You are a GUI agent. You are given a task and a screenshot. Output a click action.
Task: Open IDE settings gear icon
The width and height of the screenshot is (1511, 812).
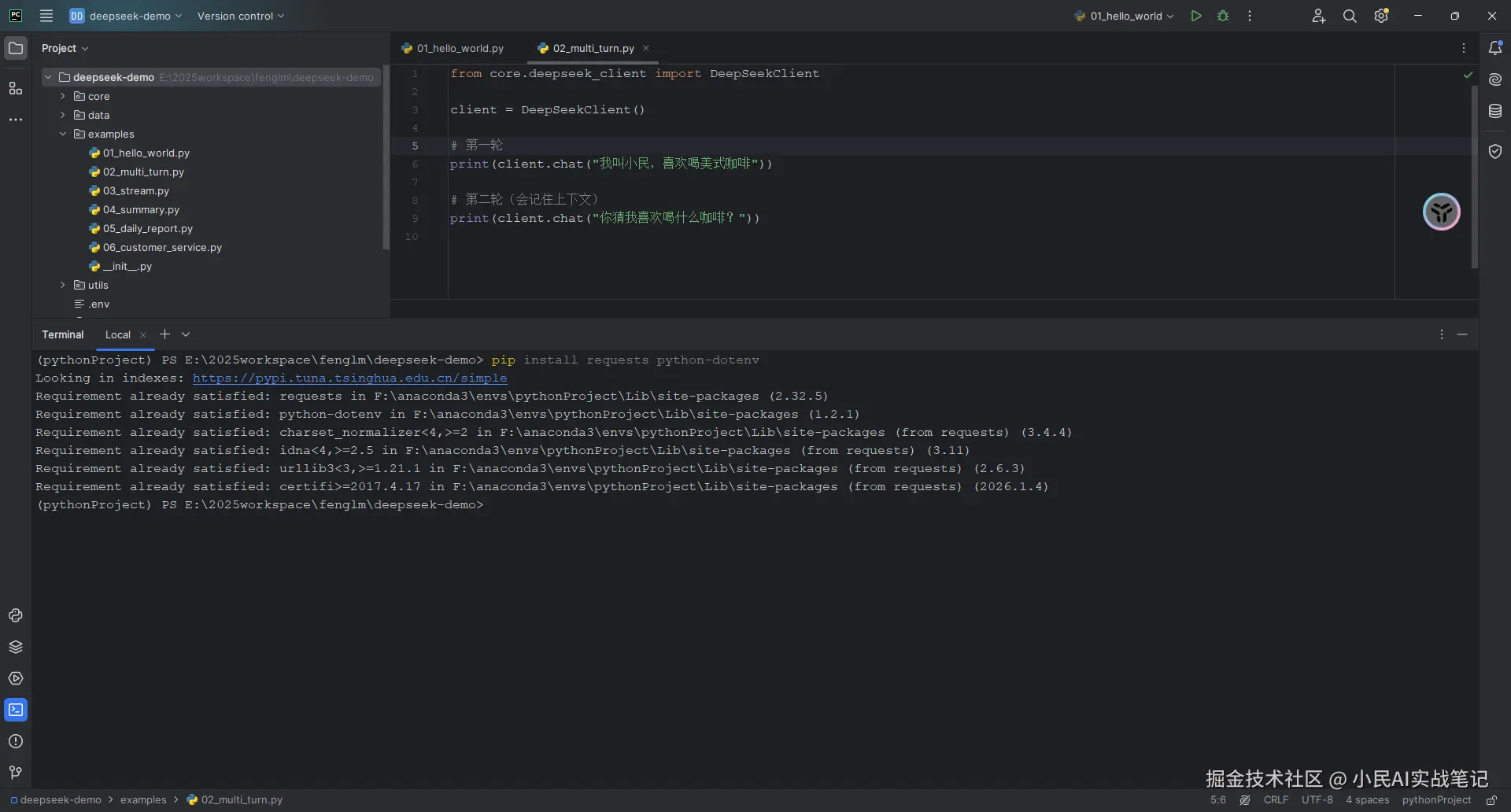coord(1381,16)
